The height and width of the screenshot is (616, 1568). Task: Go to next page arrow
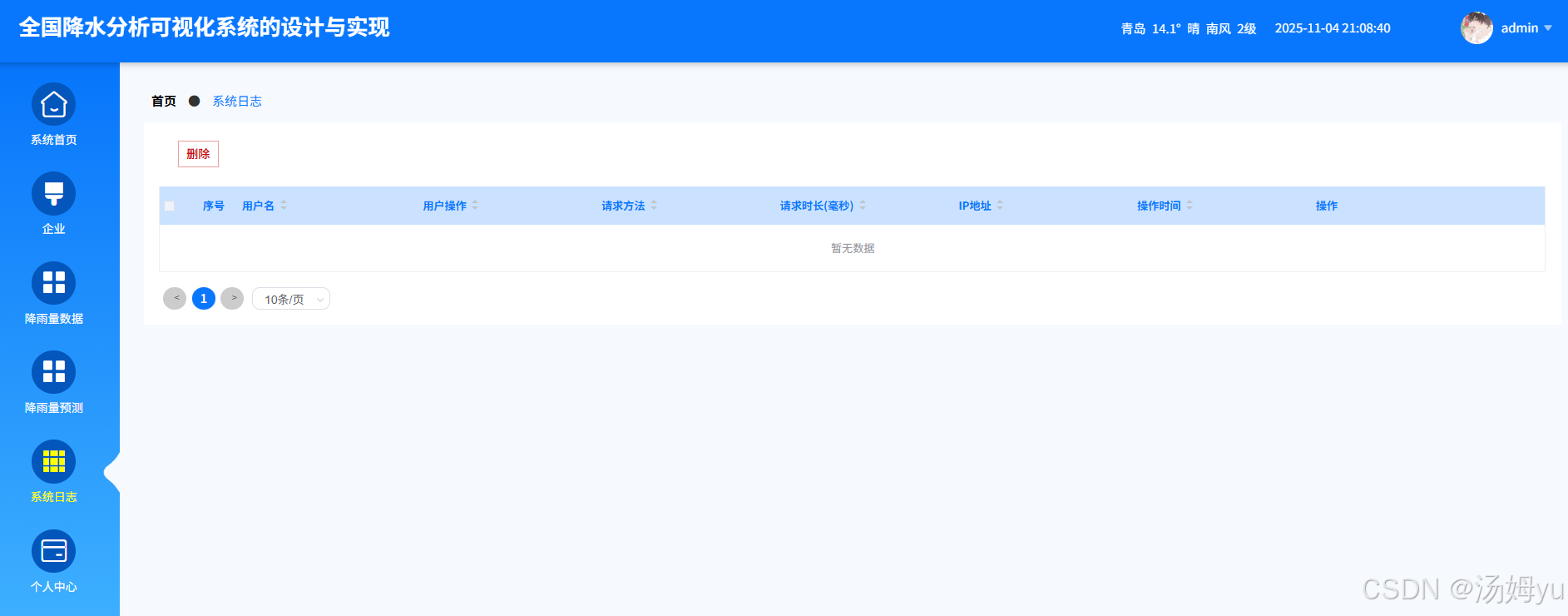click(x=232, y=298)
